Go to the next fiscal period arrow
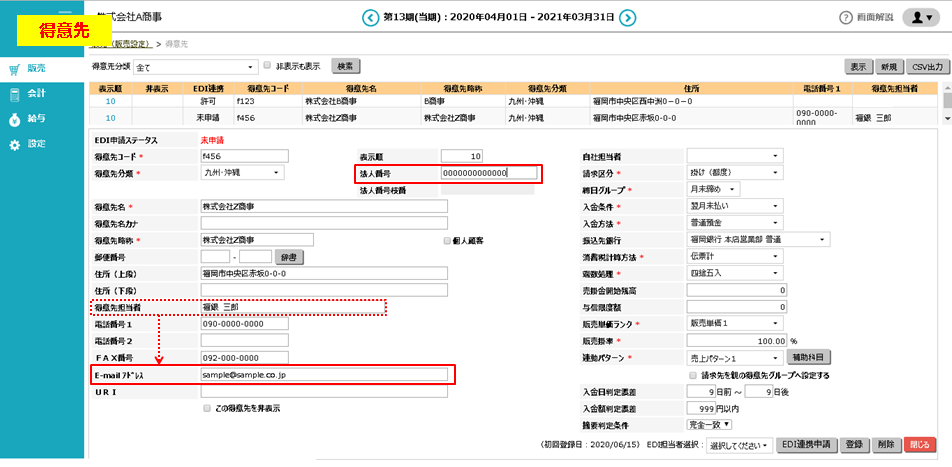The height and width of the screenshot is (467, 952). tap(627, 17)
